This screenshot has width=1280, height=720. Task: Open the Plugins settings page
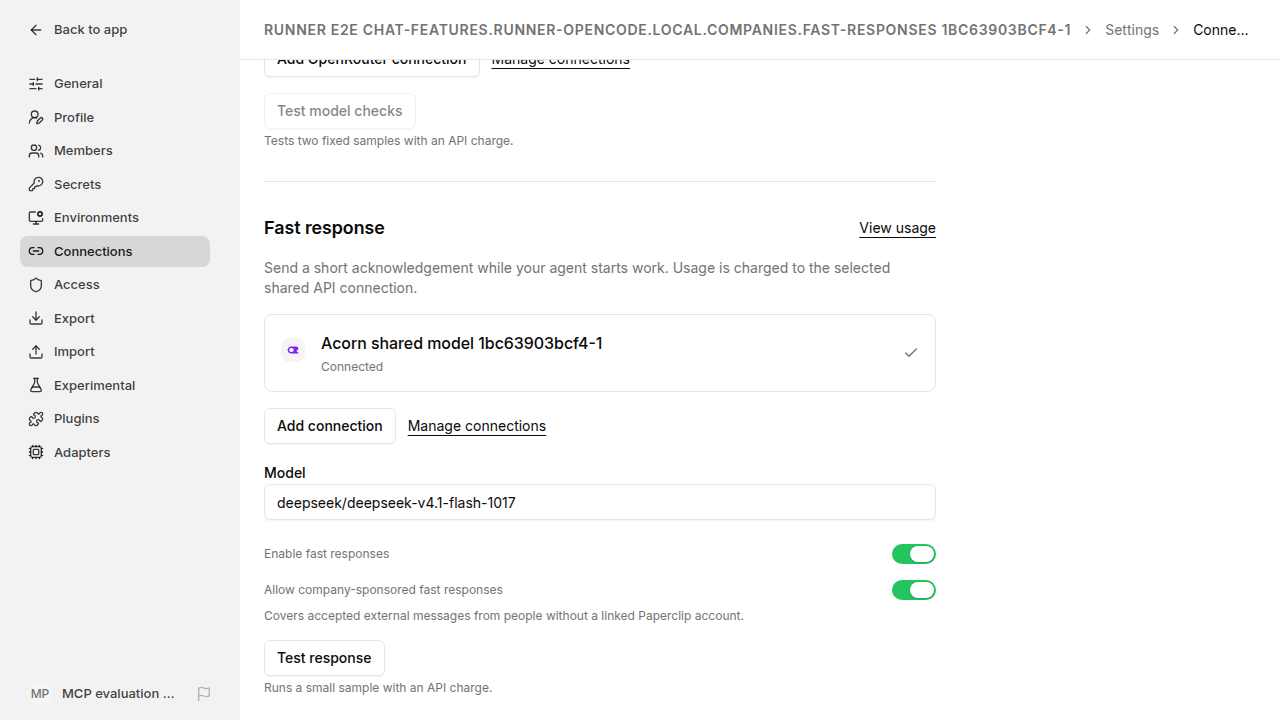point(115,419)
